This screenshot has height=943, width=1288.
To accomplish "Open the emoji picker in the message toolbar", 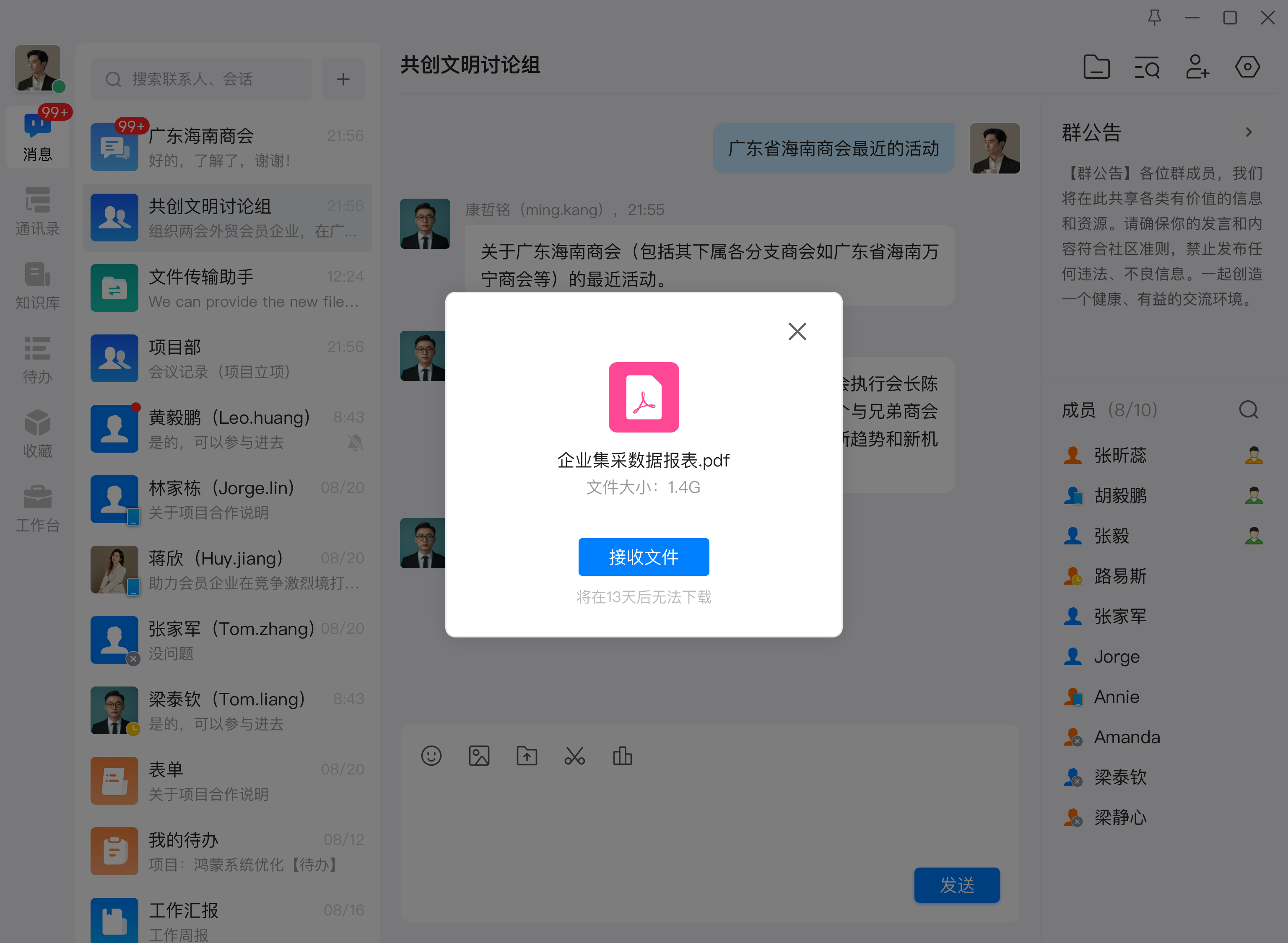I will click(431, 755).
